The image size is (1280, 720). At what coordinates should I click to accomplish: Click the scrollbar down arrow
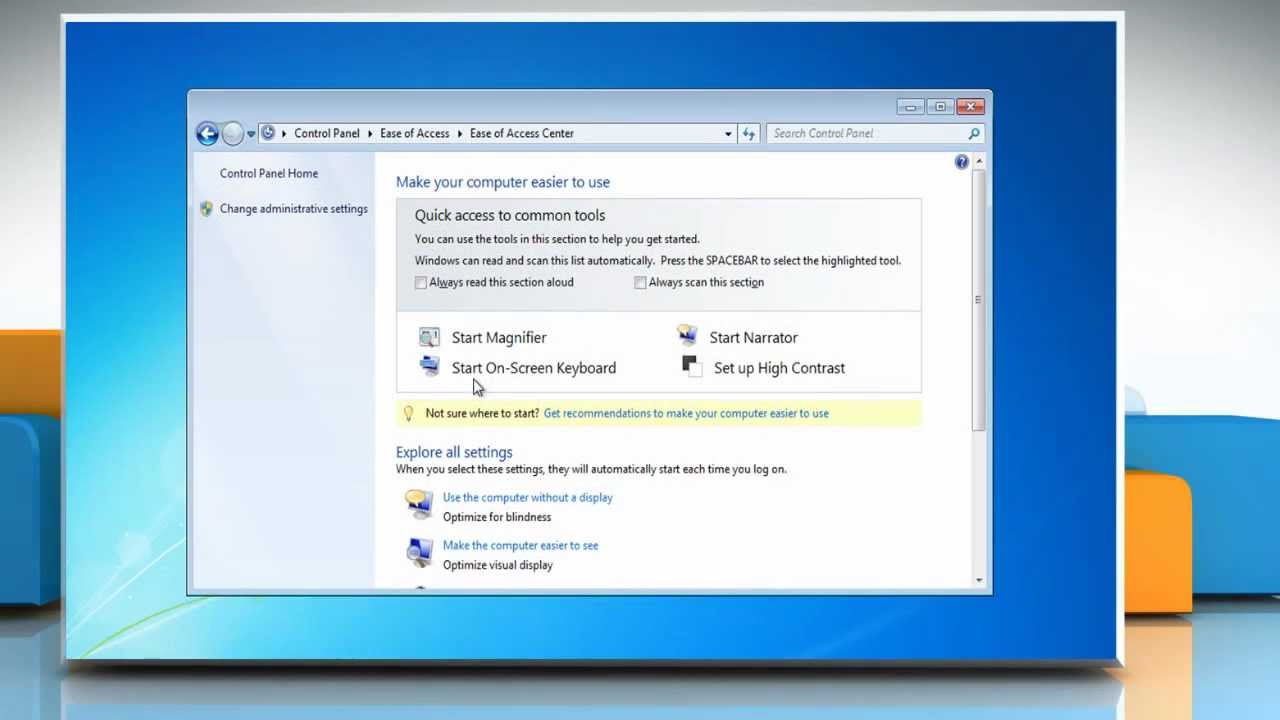pos(979,580)
